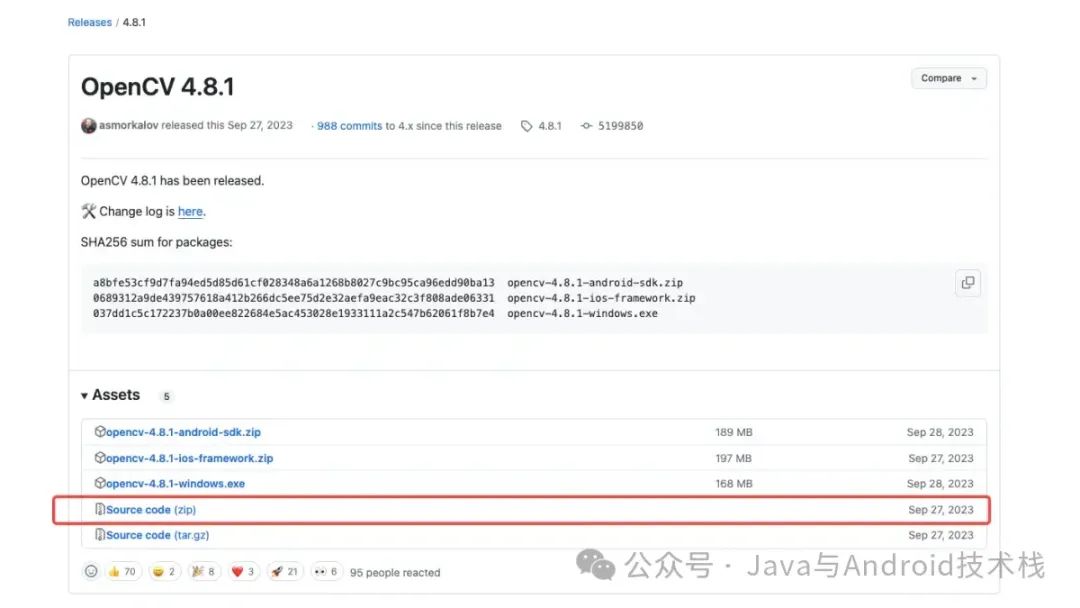Click the file icon for Source code (tar.gz)
Viewport: 1080px width, 608px height.
pyautogui.click(x=100, y=535)
